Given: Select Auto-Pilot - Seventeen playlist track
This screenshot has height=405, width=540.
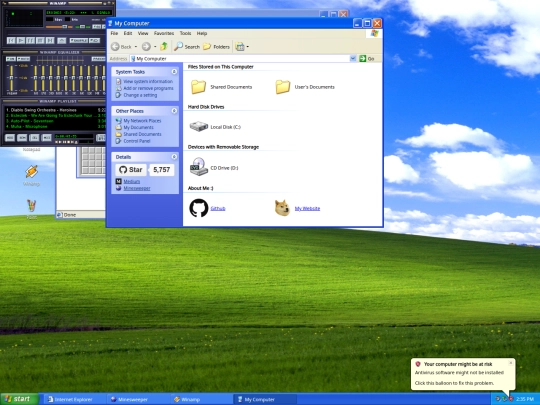Looking at the screenshot, I should 55,121.
